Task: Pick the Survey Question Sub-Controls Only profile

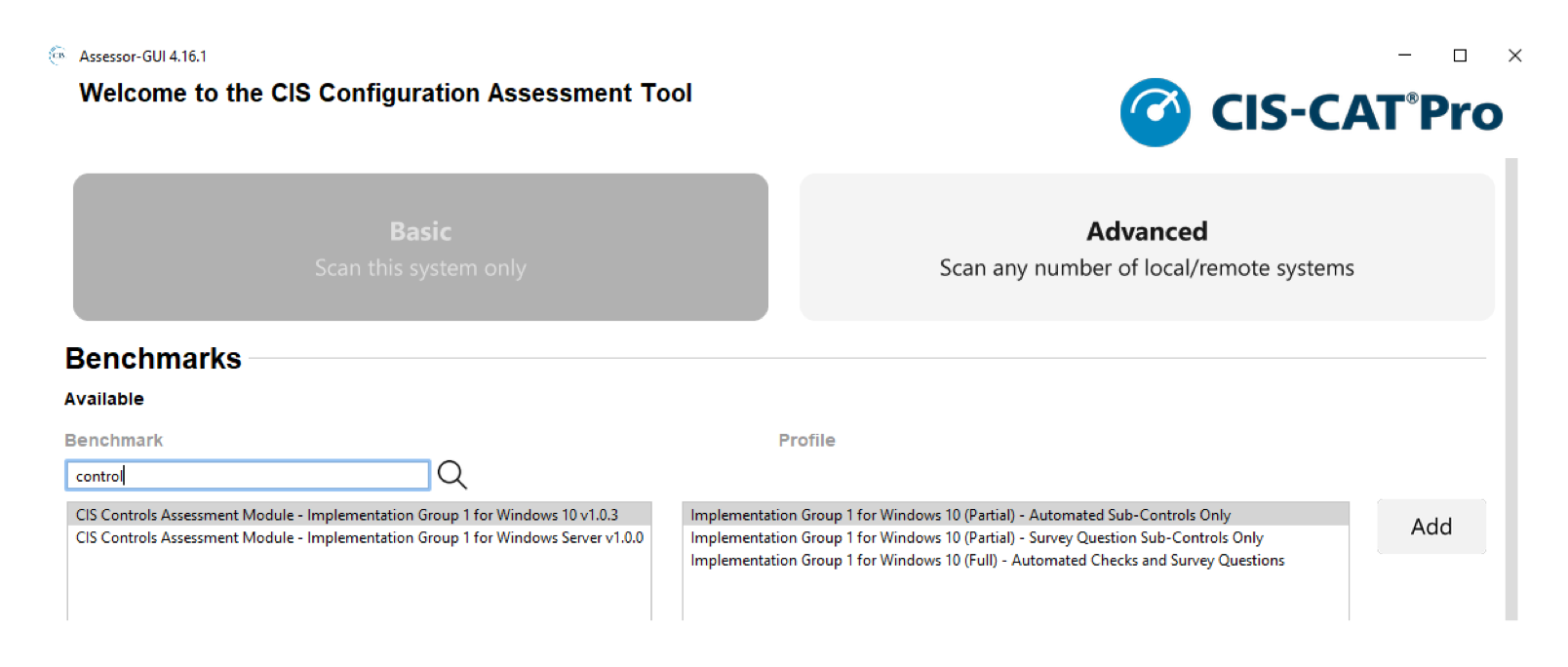Action: click(976, 537)
